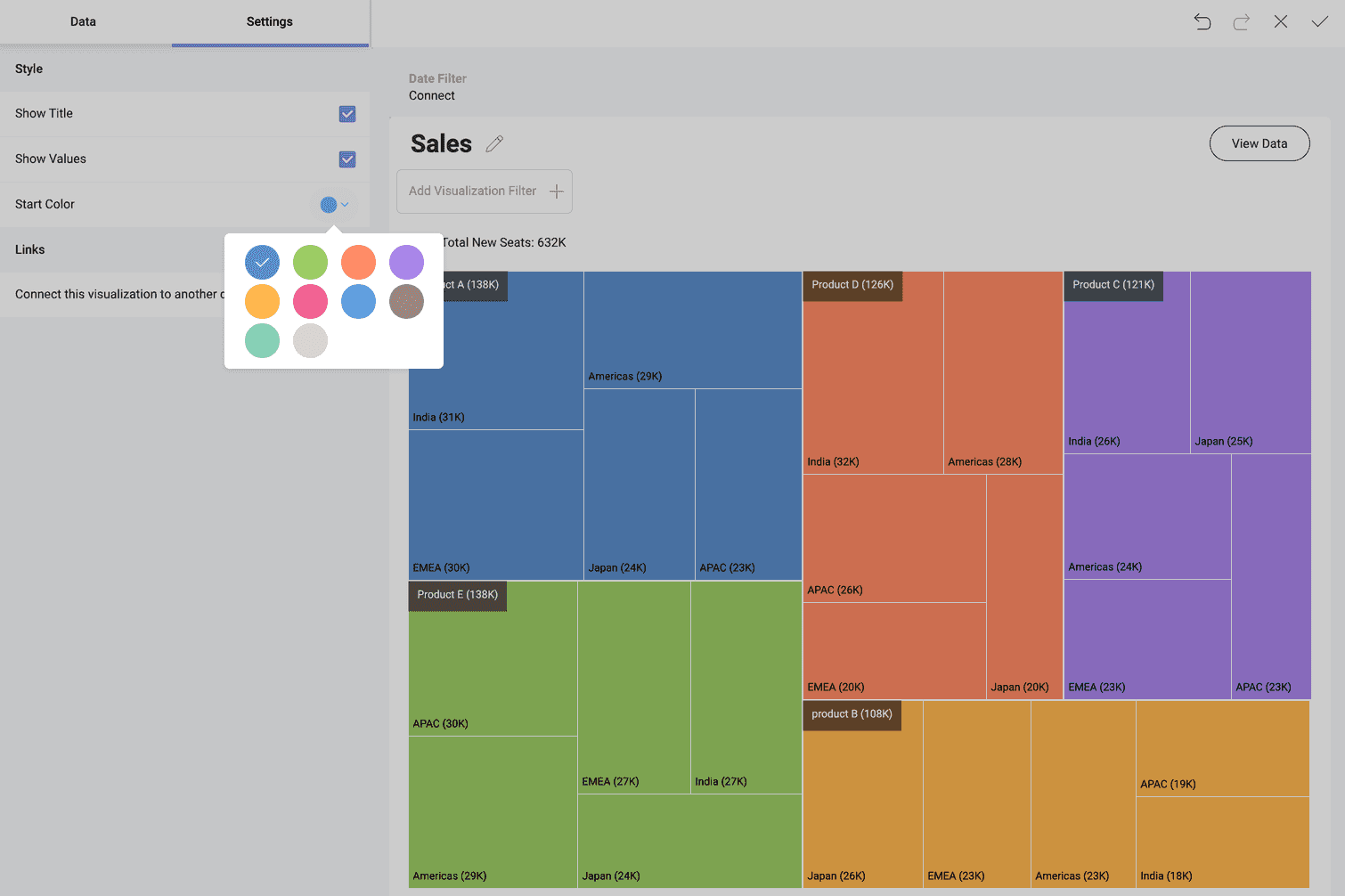Viewport: 1345px width, 896px height.
Task: Click the redo arrow icon
Action: coord(1242,21)
